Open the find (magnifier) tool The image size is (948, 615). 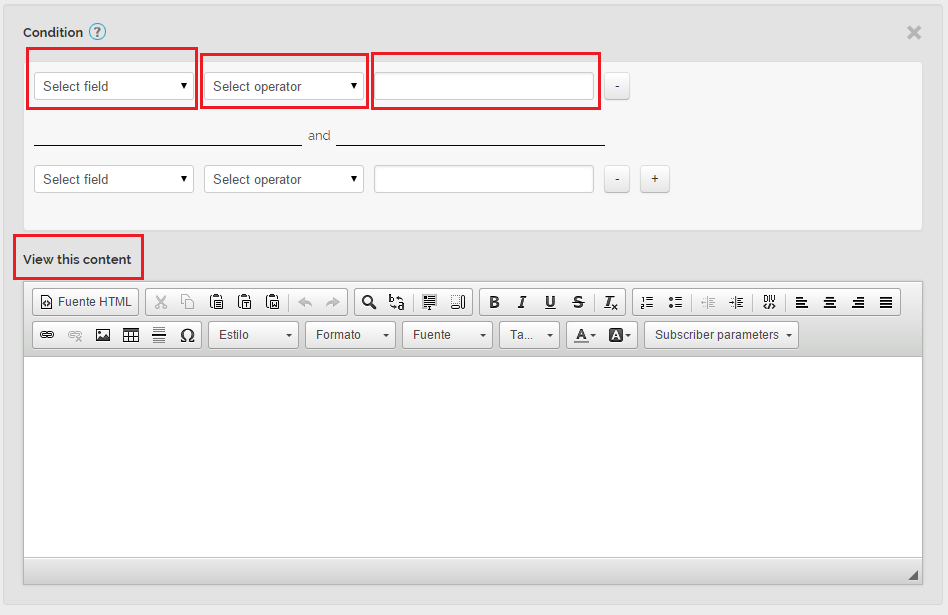tap(368, 302)
